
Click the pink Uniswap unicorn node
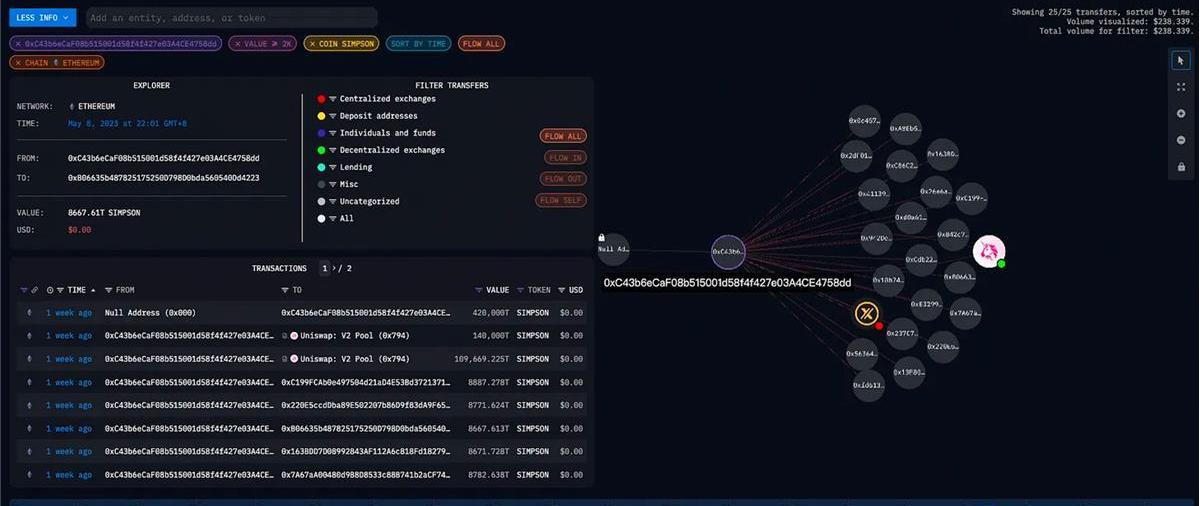[988, 251]
